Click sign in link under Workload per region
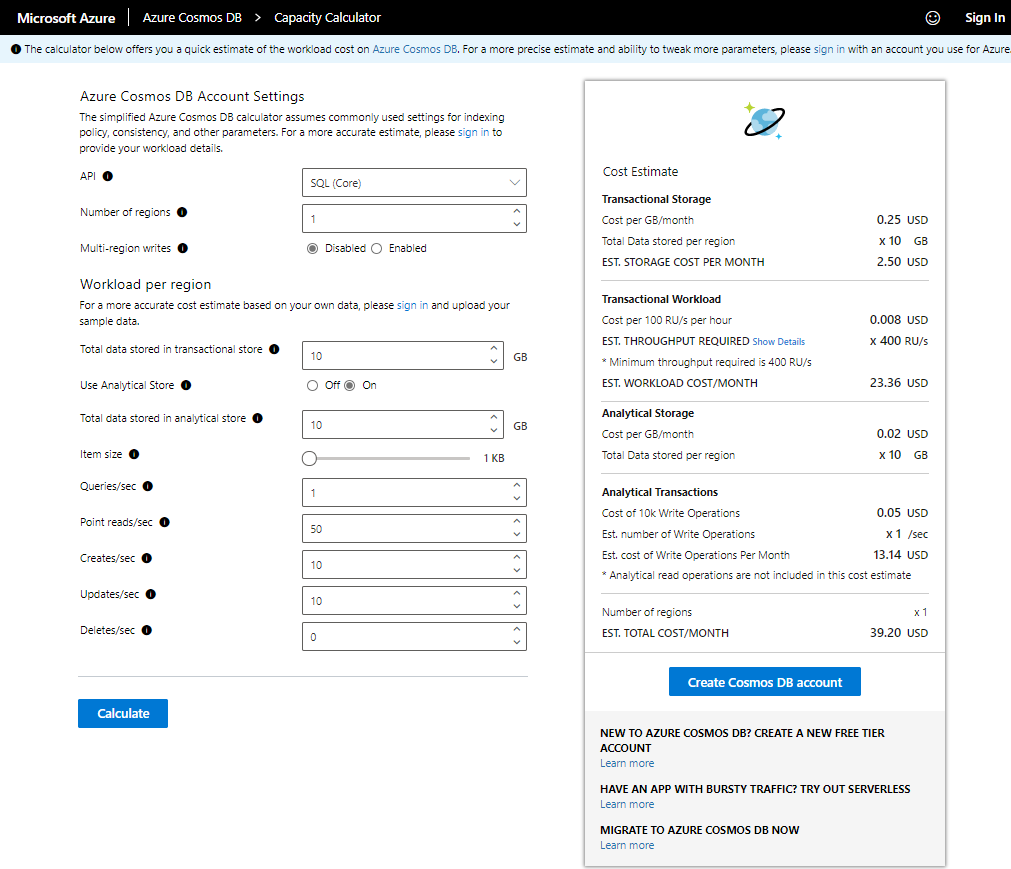 tap(412, 305)
